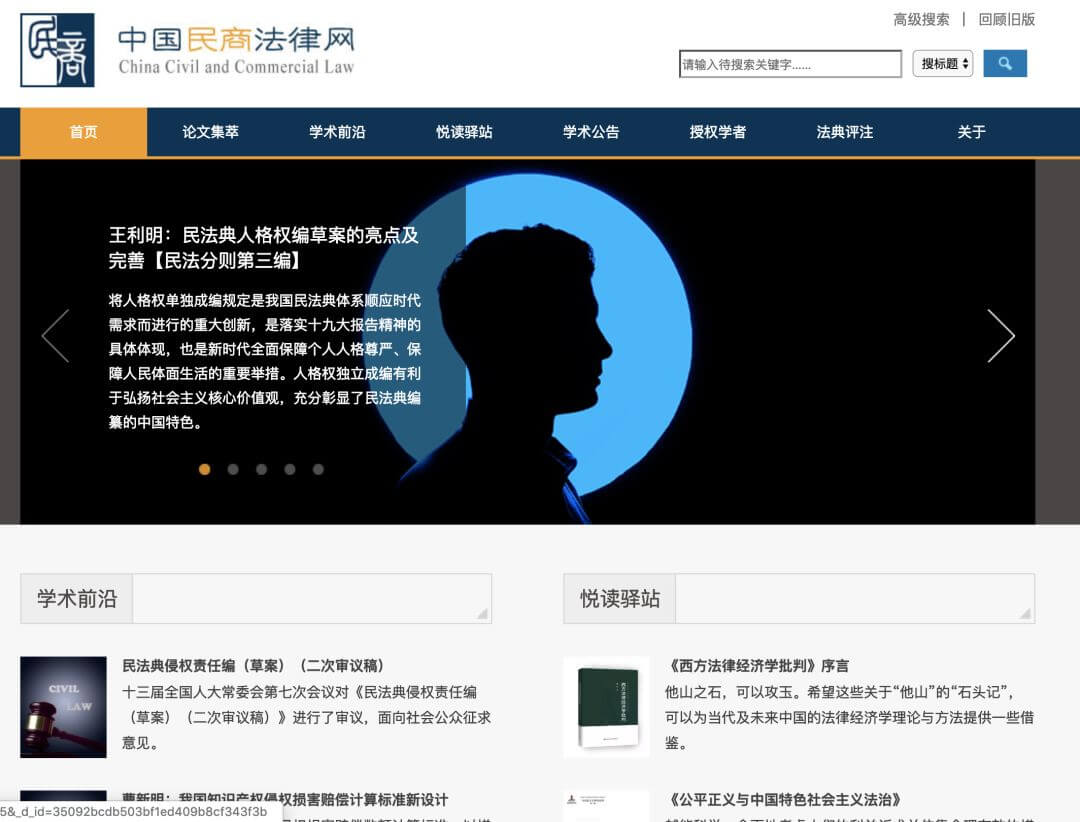The height and width of the screenshot is (822, 1080).
Task: Click the CIVIL LAW gavel article thumbnail
Action: (63, 706)
